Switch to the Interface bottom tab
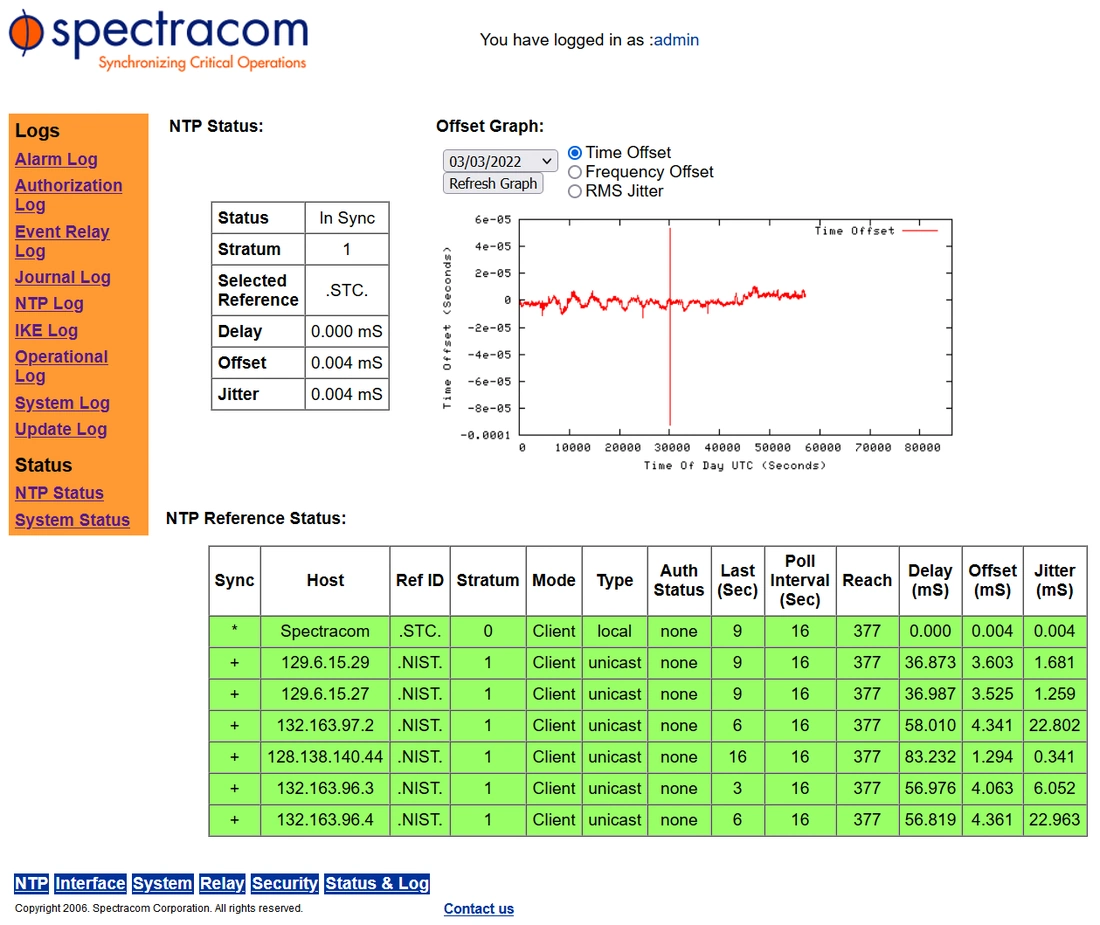 [x=90, y=884]
